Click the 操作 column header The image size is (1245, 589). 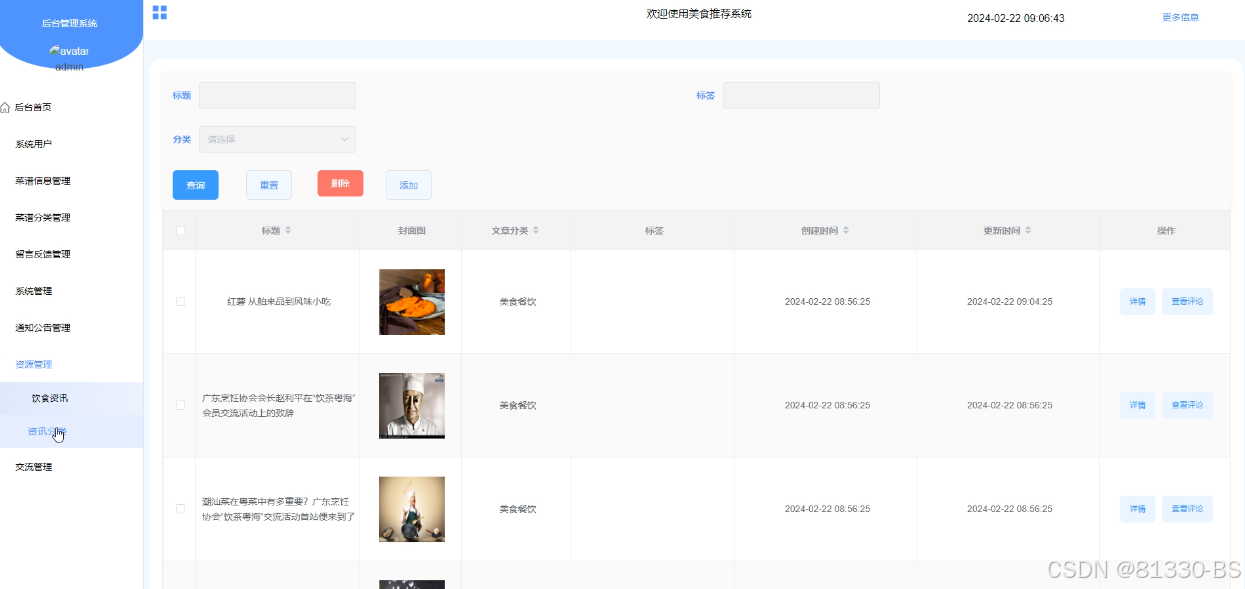[x=1166, y=230]
